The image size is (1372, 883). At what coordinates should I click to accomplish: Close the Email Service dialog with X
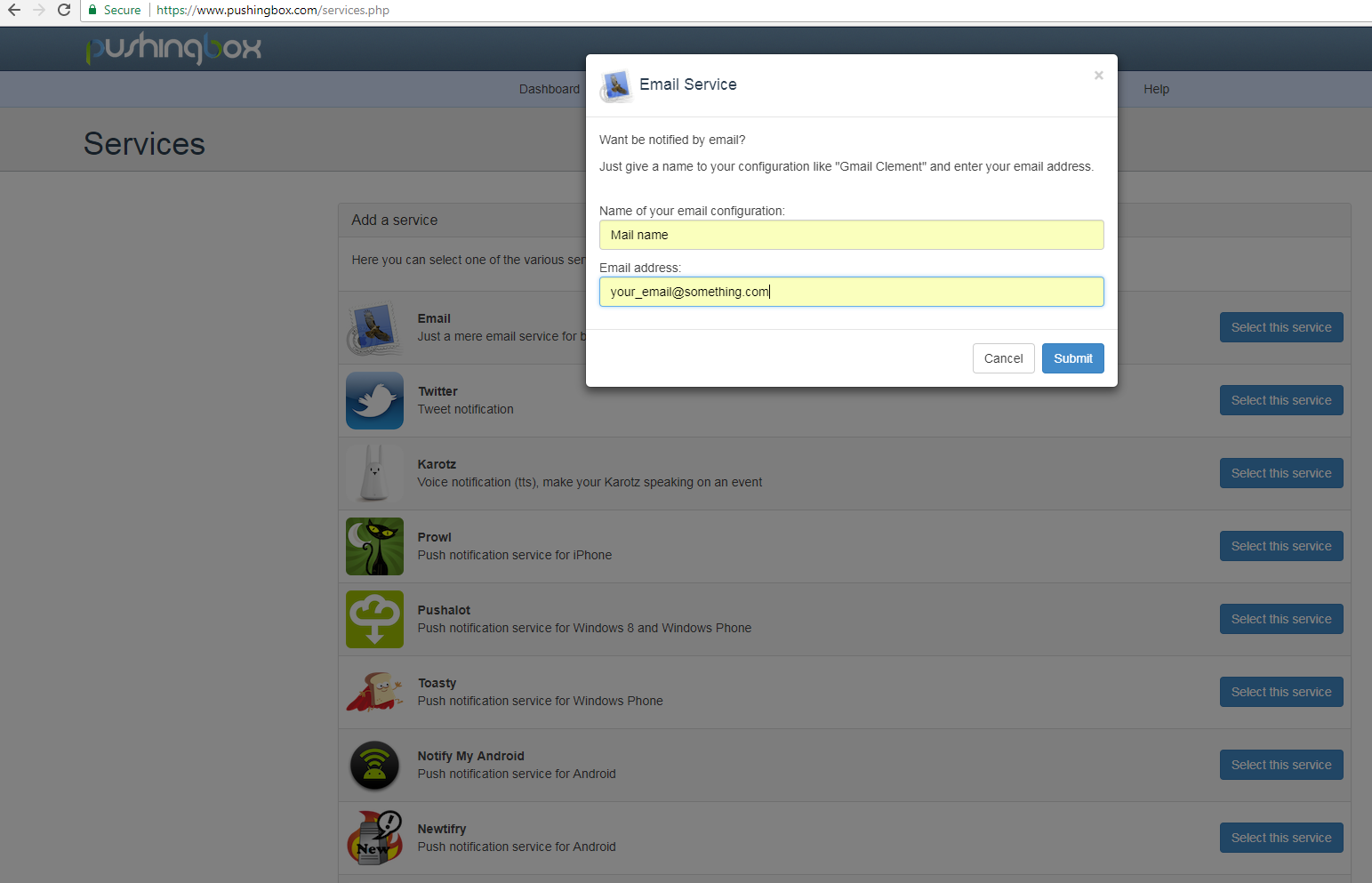1099,76
